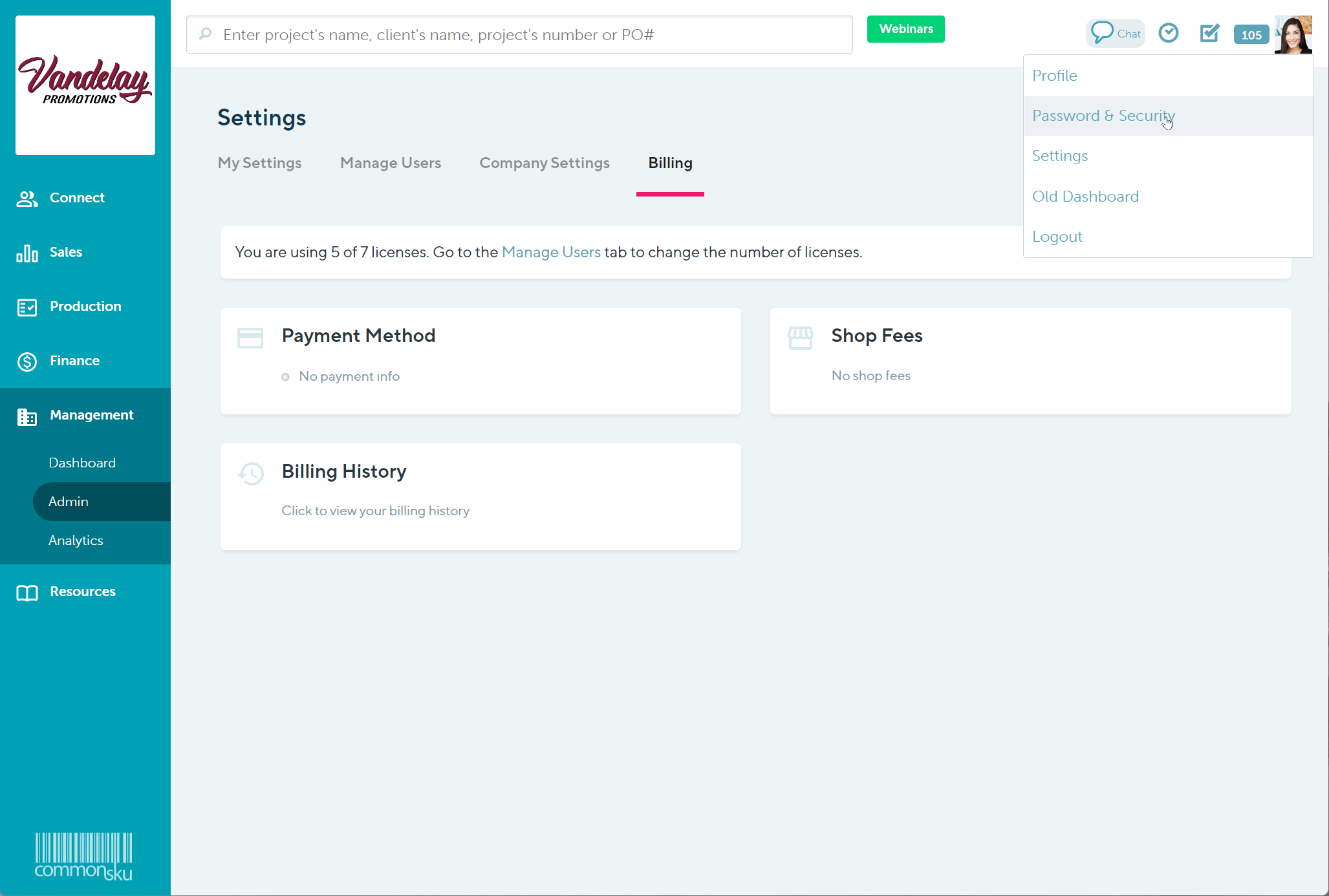Open the Billing History card
Viewport: 1329px width, 896px height.
[x=480, y=496]
